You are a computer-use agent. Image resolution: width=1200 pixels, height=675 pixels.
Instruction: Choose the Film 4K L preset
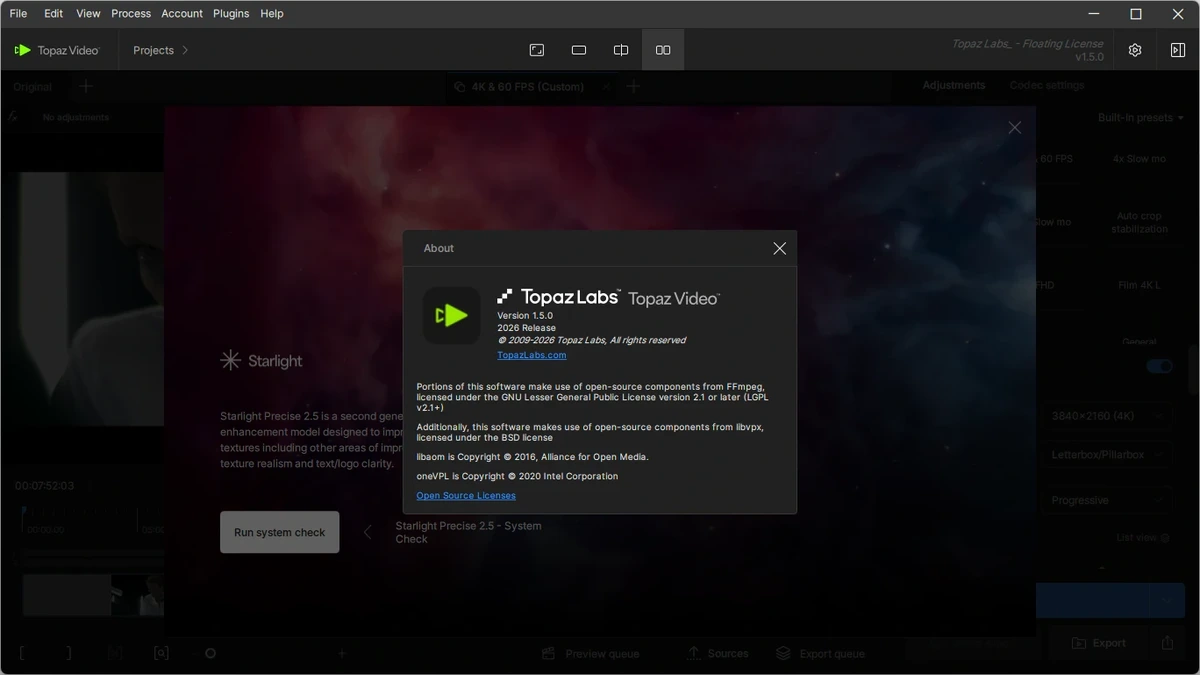[1139, 285]
